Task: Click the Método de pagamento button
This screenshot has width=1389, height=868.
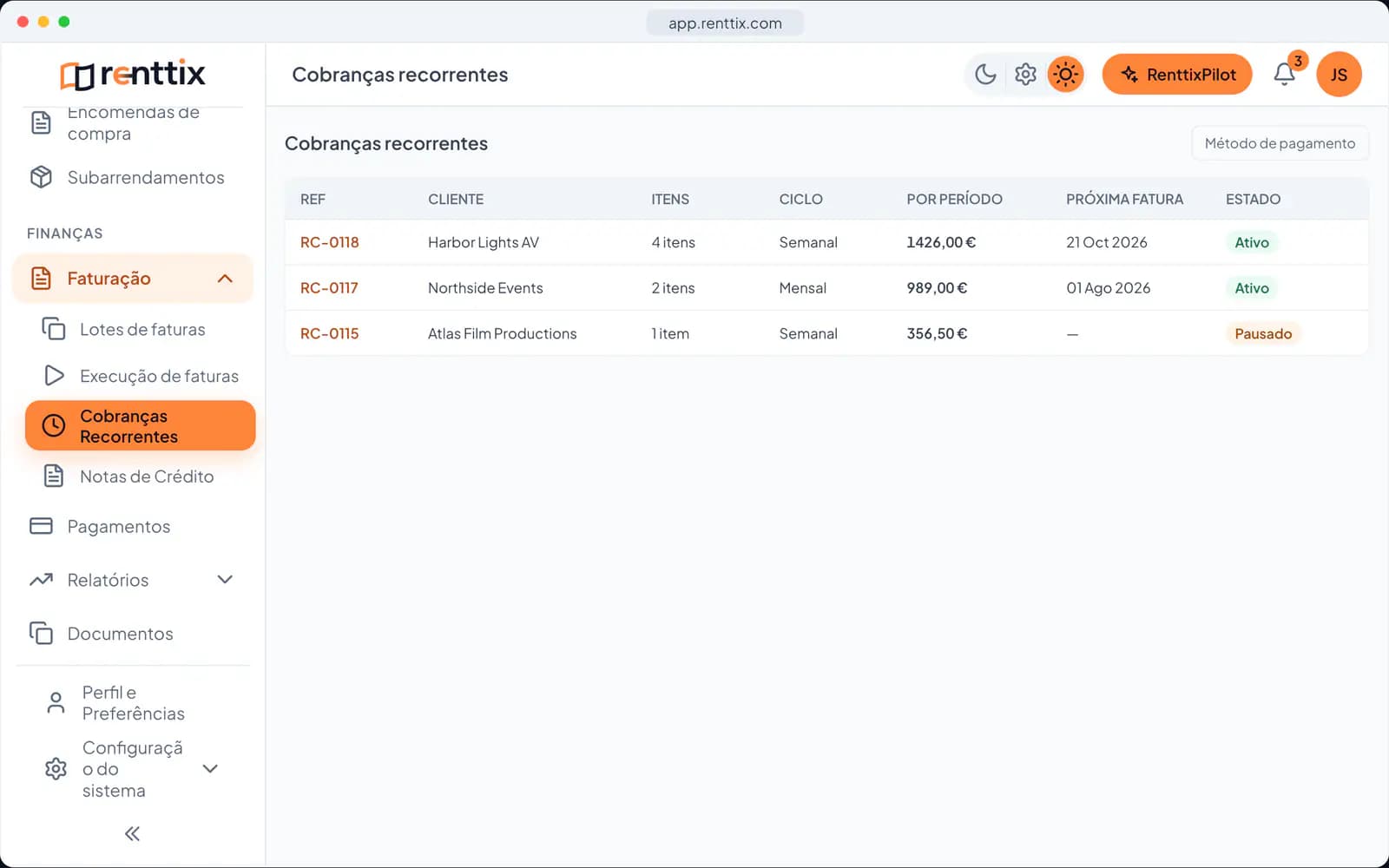Action: tap(1280, 143)
